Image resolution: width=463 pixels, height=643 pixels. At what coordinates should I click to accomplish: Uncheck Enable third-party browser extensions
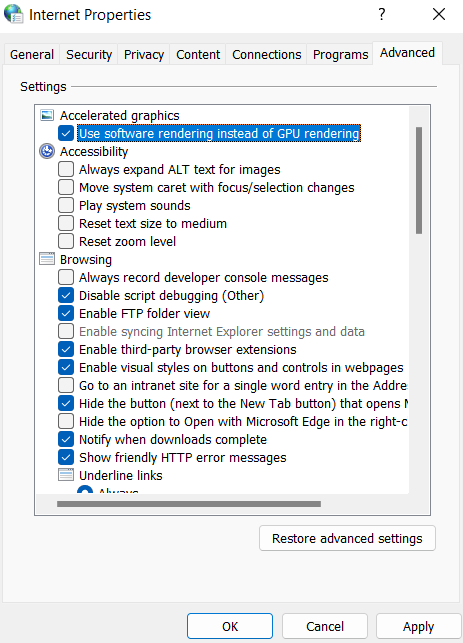tap(66, 349)
